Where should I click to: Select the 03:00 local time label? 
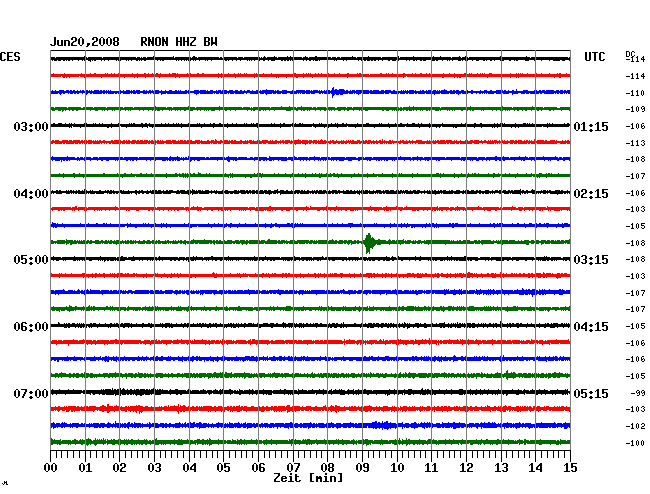(x=31, y=126)
